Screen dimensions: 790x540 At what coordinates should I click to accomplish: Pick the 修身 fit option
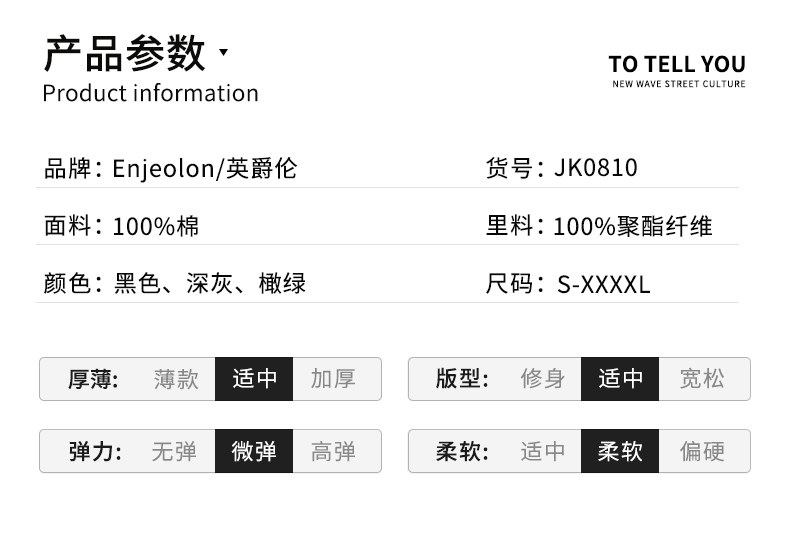coord(543,379)
